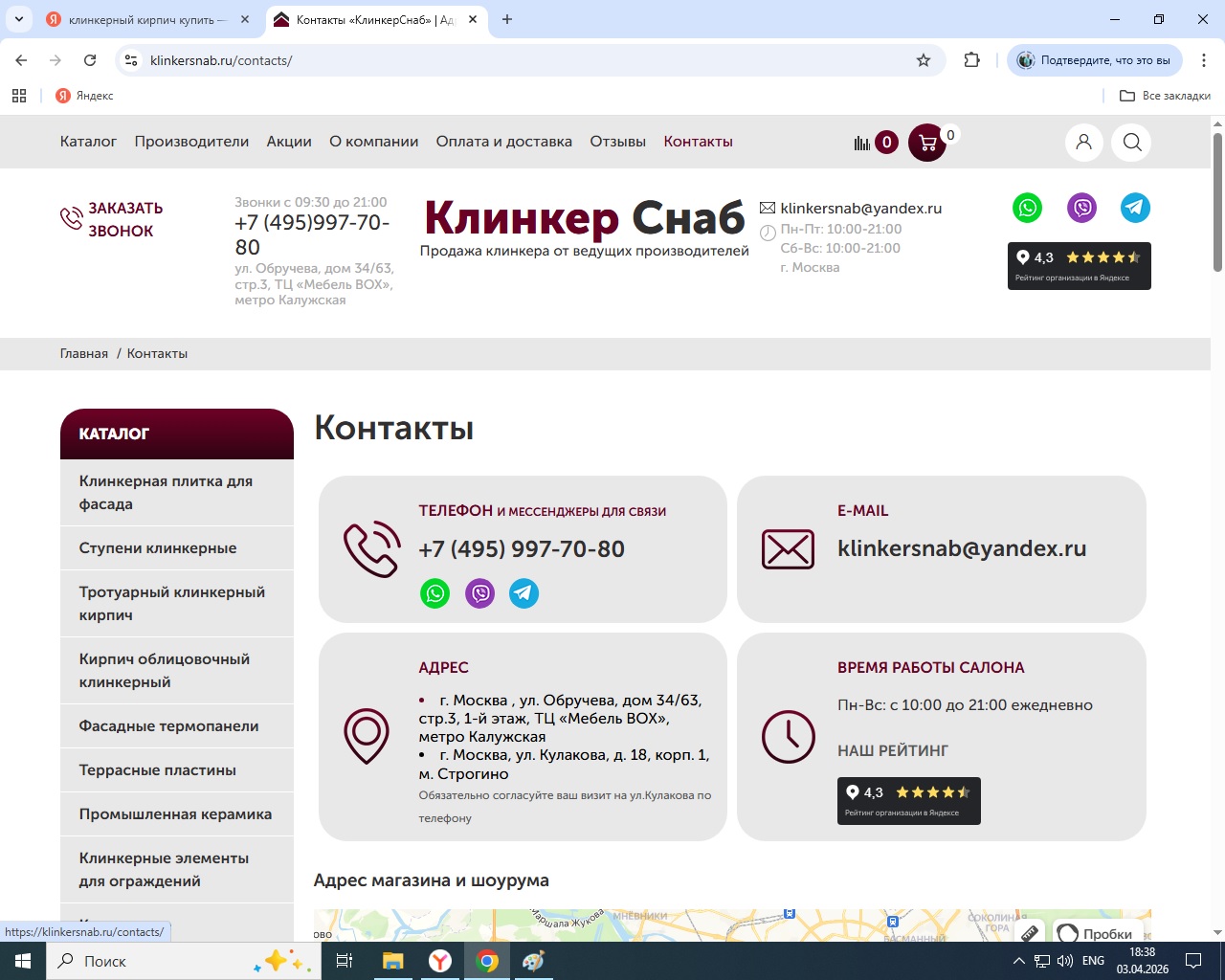Call the header phone number +7 (495)997-70-80
The width and height of the screenshot is (1225, 980).
[312, 234]
